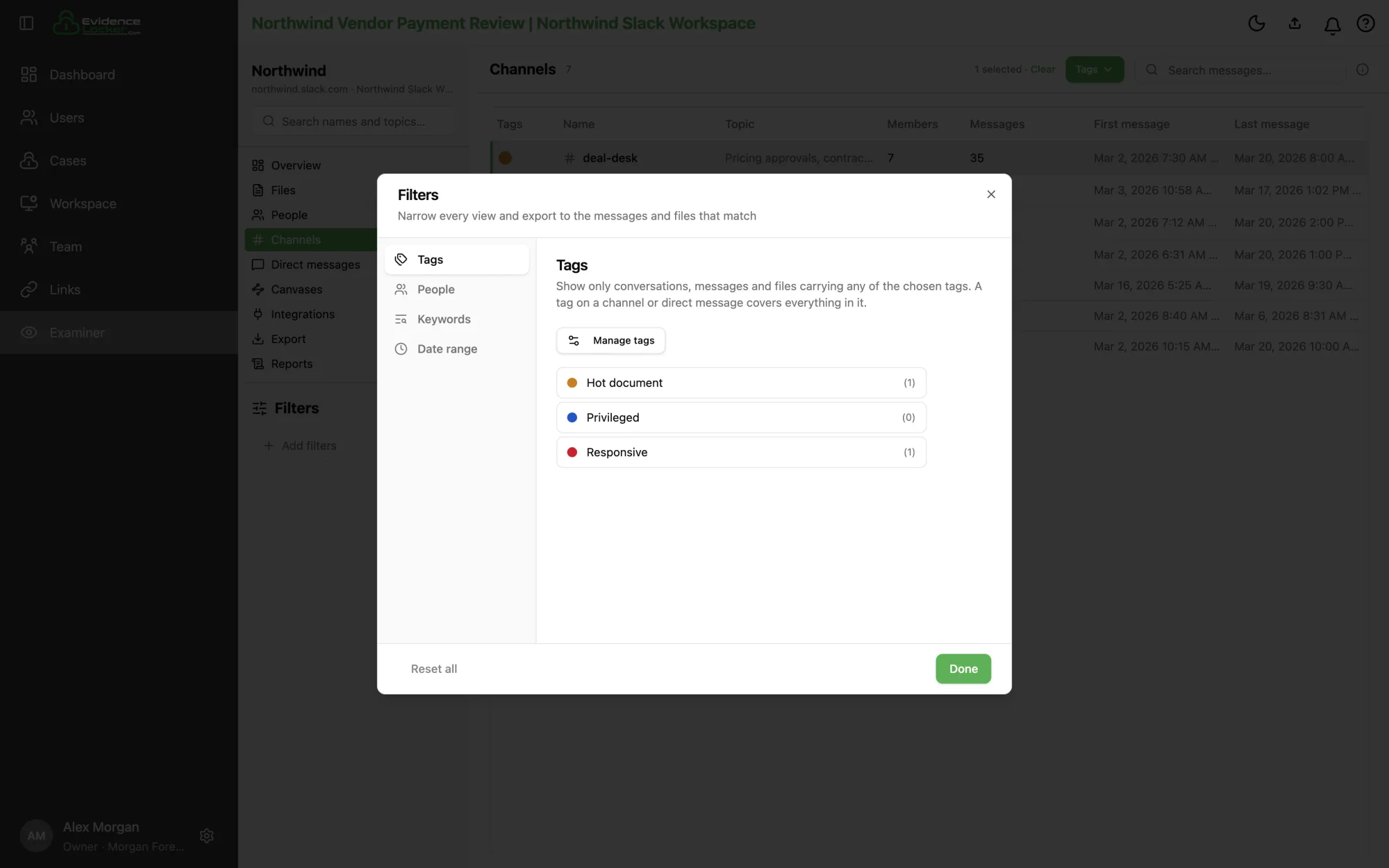Select the Keywords filter tab
The height and width of the screenshot is (868, 1389).
[x=456, y=319]
